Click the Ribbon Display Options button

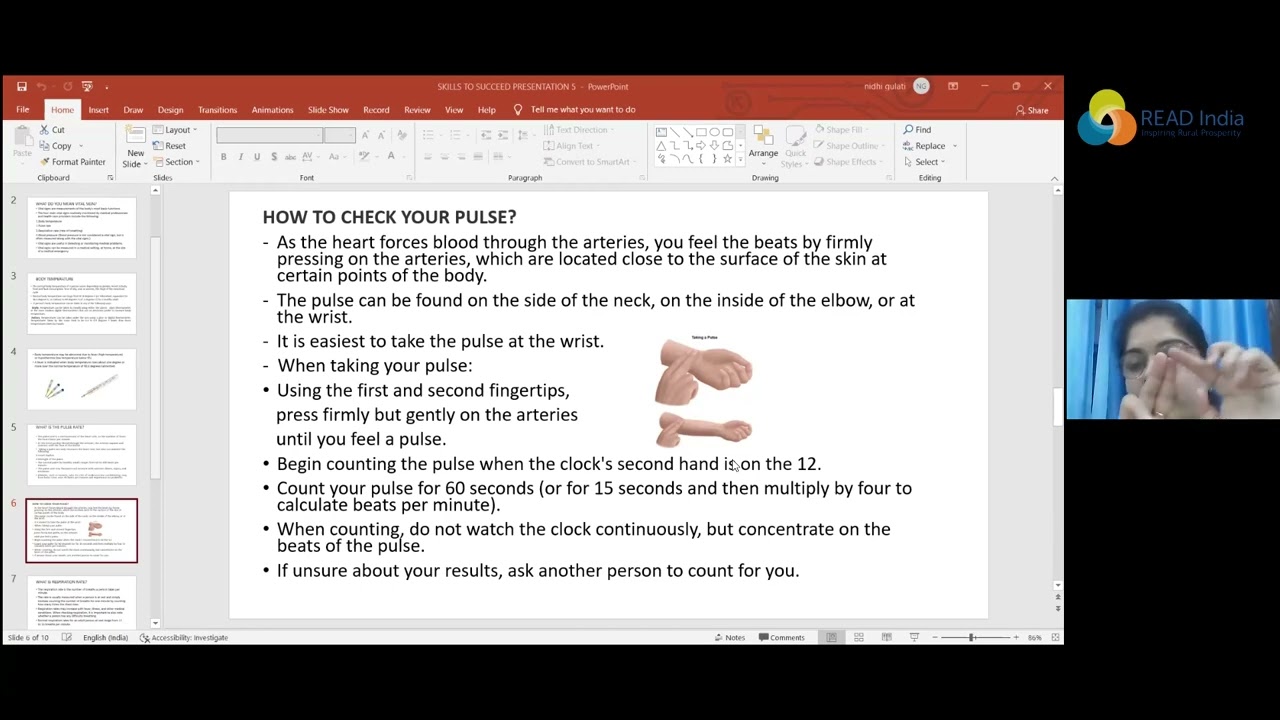coord(952,86)
